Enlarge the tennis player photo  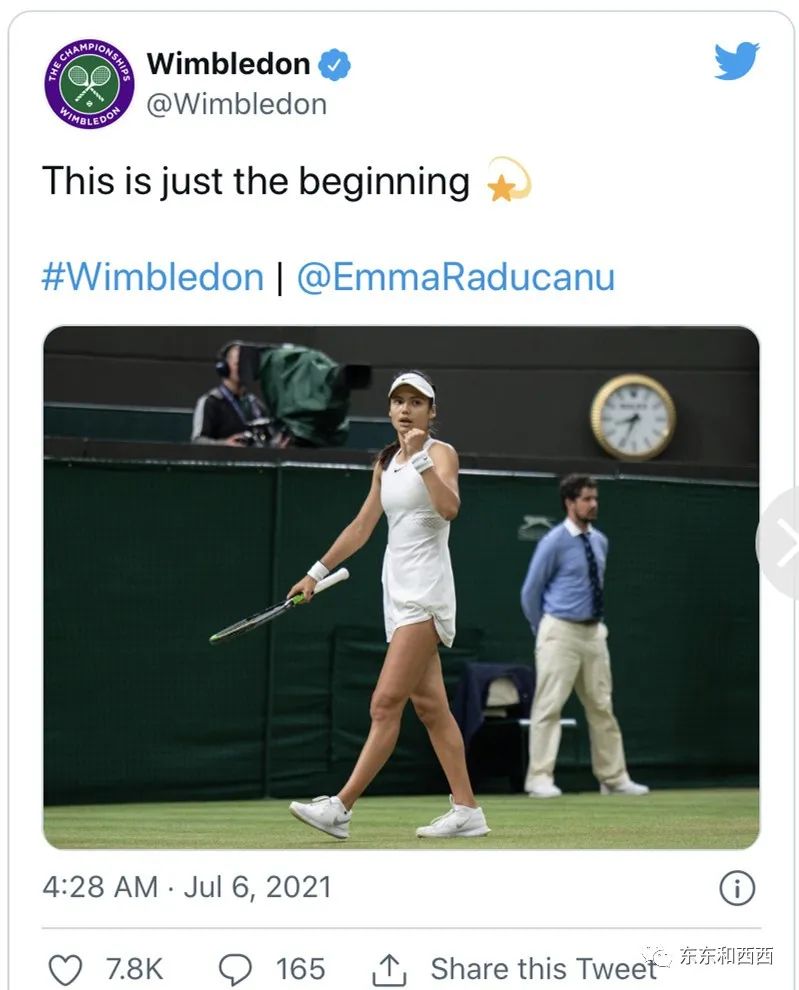[x=400, y=587]
